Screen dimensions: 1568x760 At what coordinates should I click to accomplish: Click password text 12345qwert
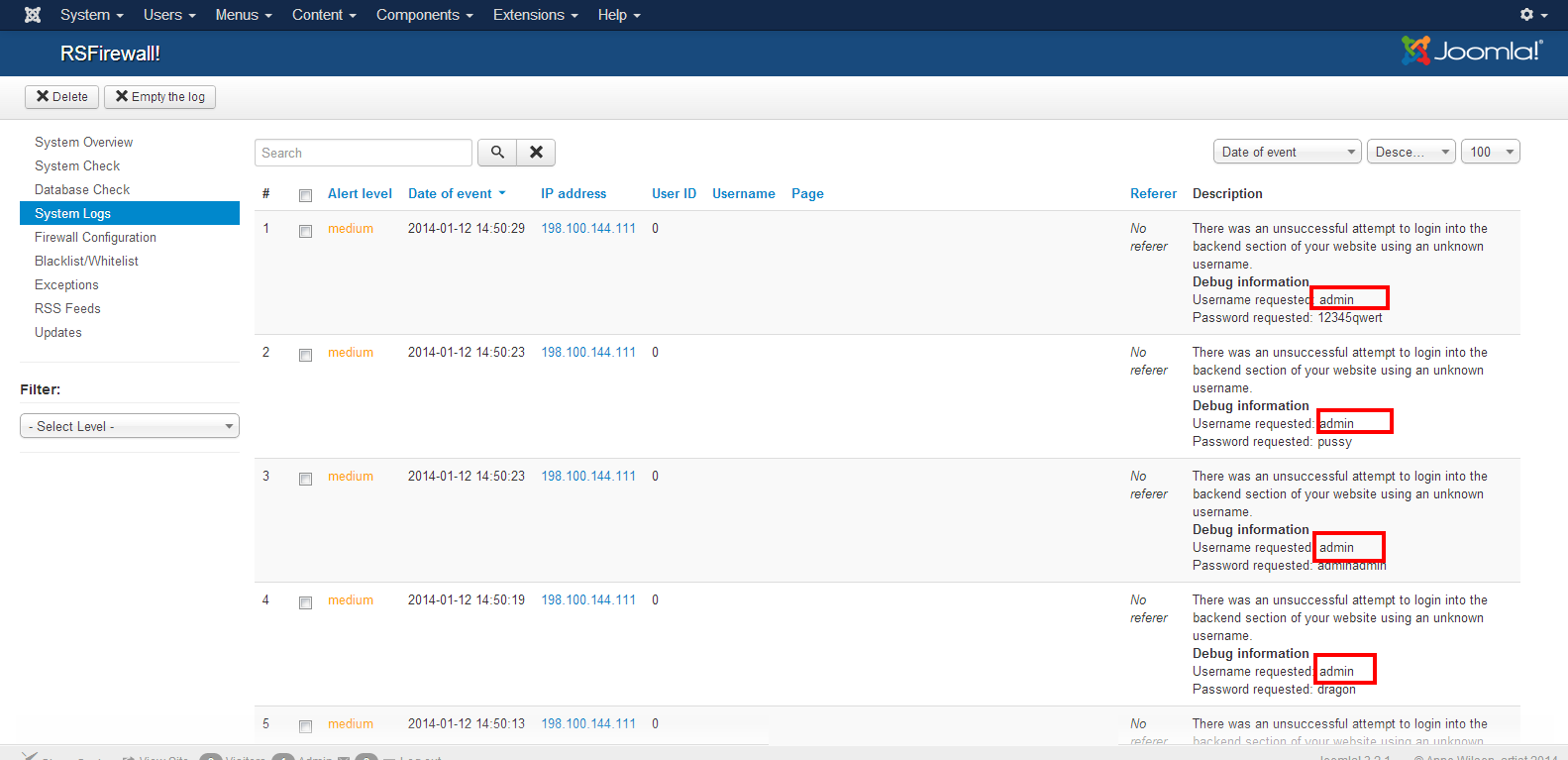pos(1350,317)
